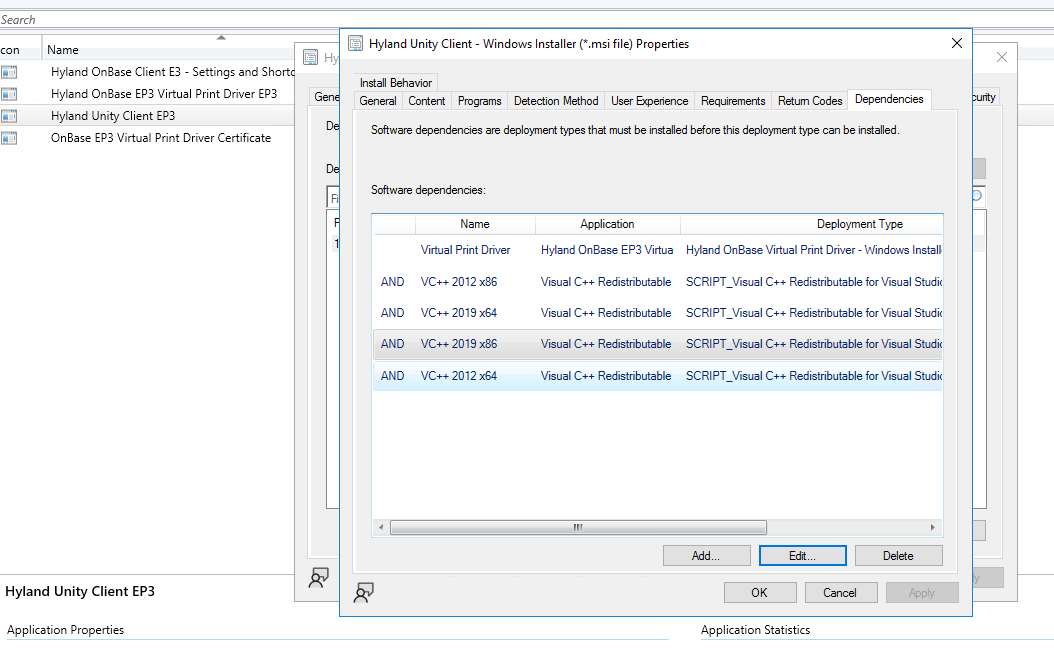Select the VC++ 2012 x86 dependency
Screen dimensions: 1054x654
click(x=658, y=282)
